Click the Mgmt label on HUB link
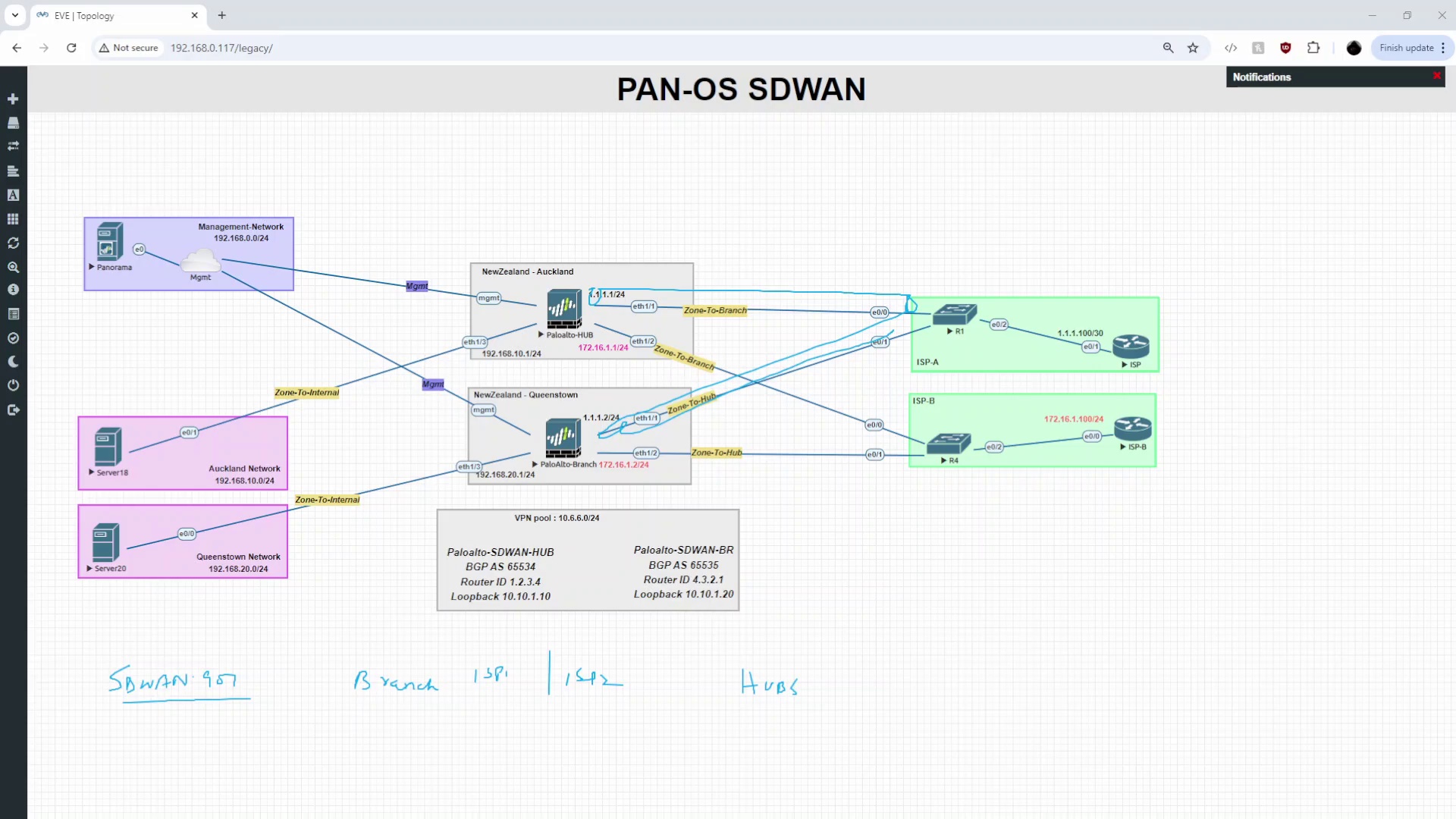 tap(417, 286)
